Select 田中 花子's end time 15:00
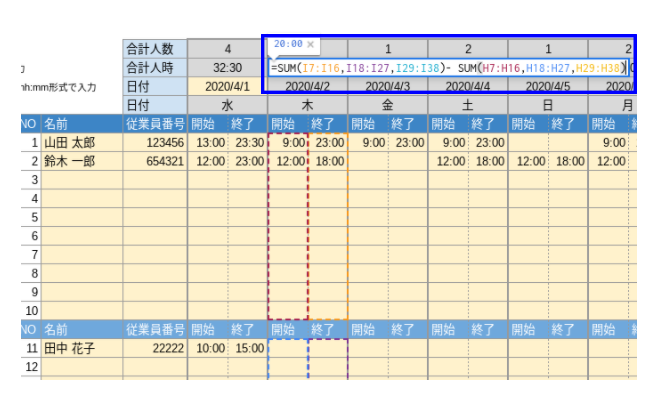Image resolution: width=665 pixels, height=399 pixels. click(248, 348)
